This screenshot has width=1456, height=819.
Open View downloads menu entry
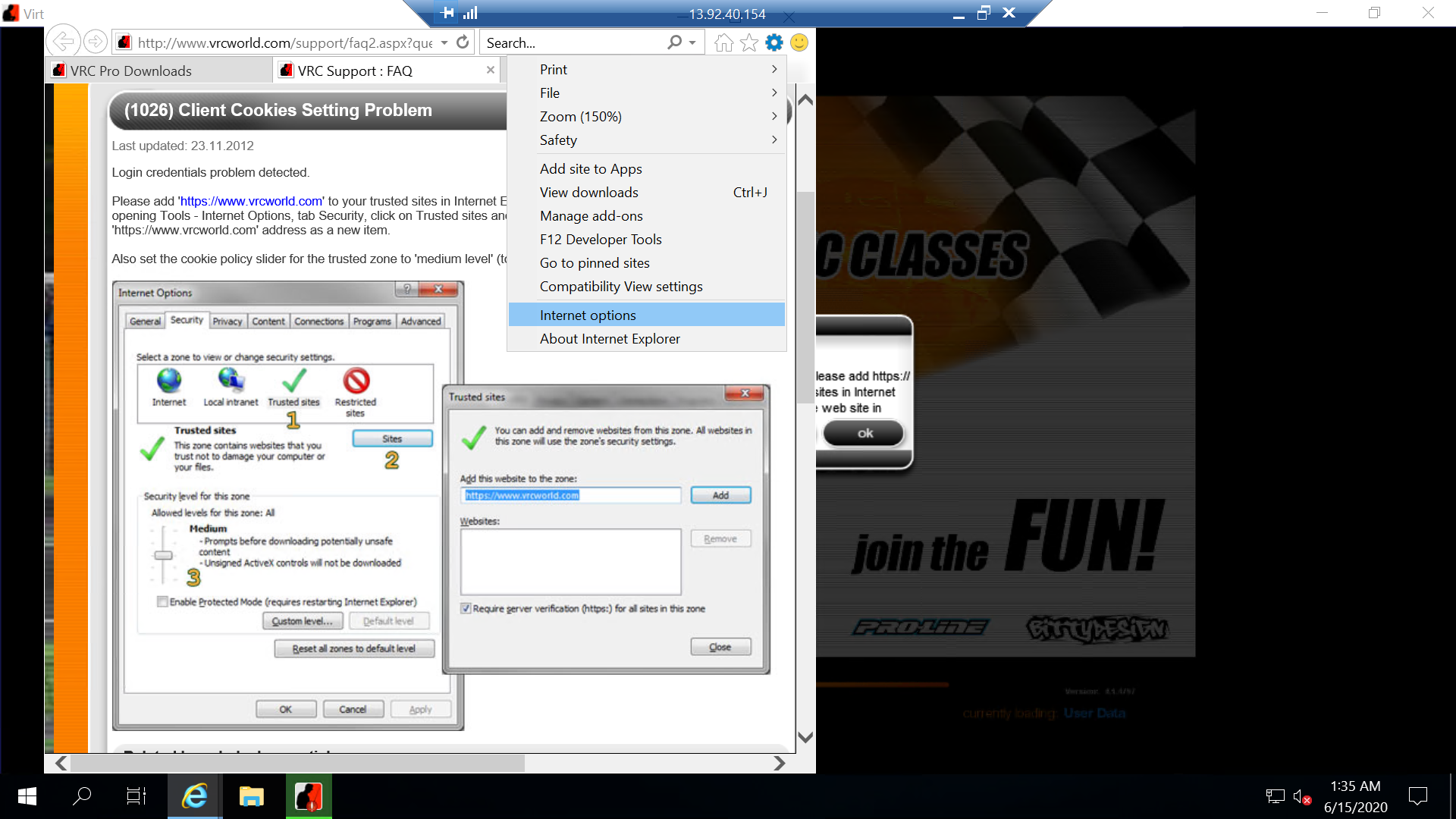click(x=647, y=192)
